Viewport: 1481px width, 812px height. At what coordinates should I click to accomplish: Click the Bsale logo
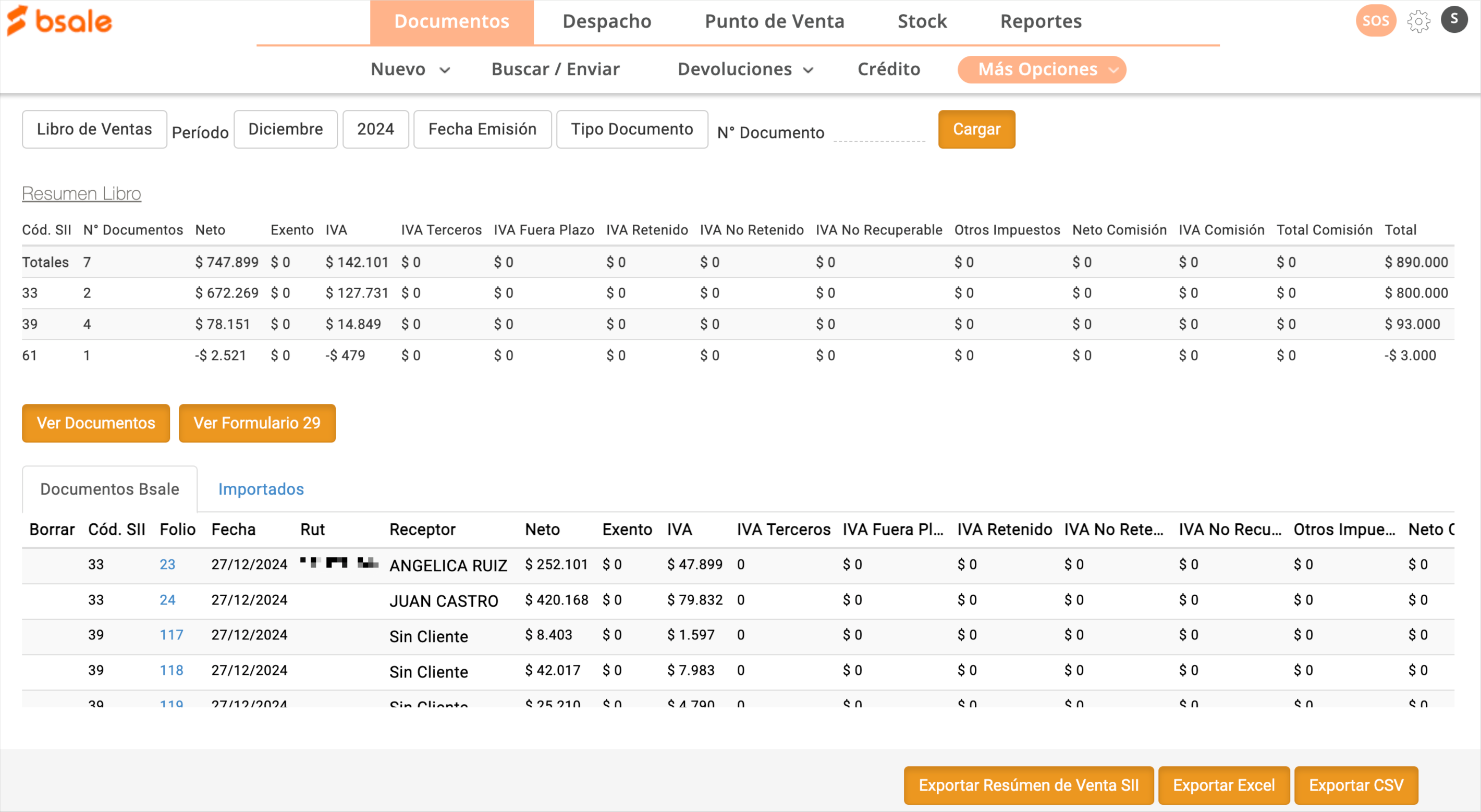[59, 21]
